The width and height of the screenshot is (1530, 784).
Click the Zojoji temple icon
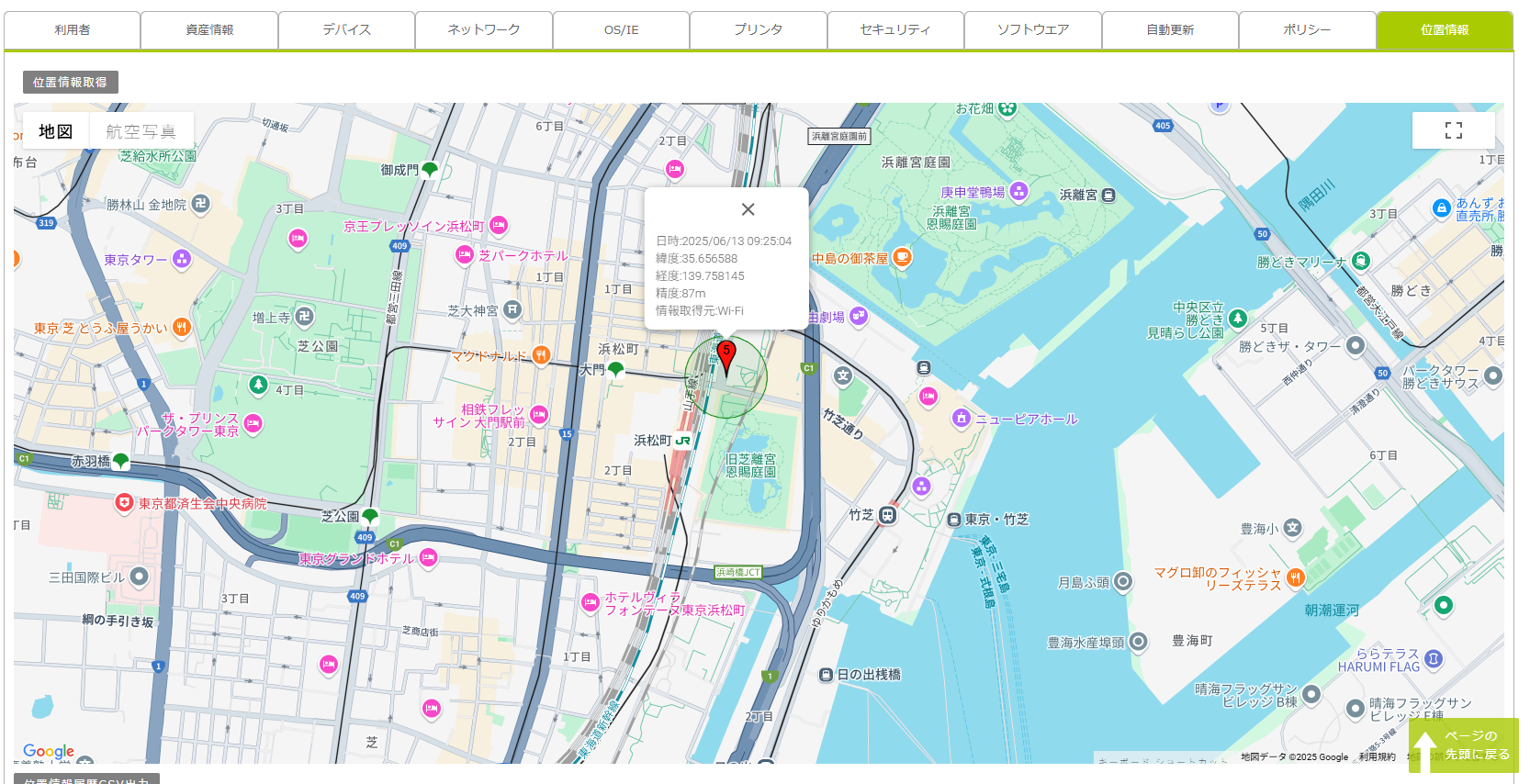coord(304,317)
